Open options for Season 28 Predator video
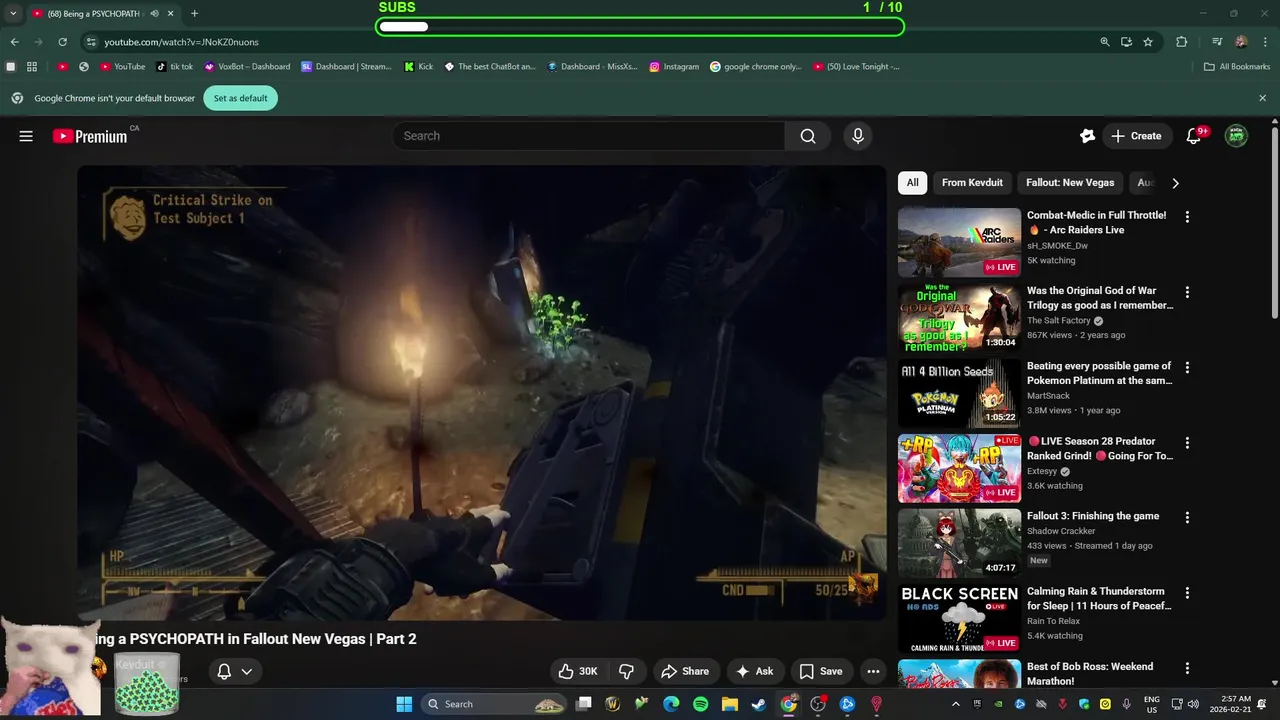 (1187, 442)
